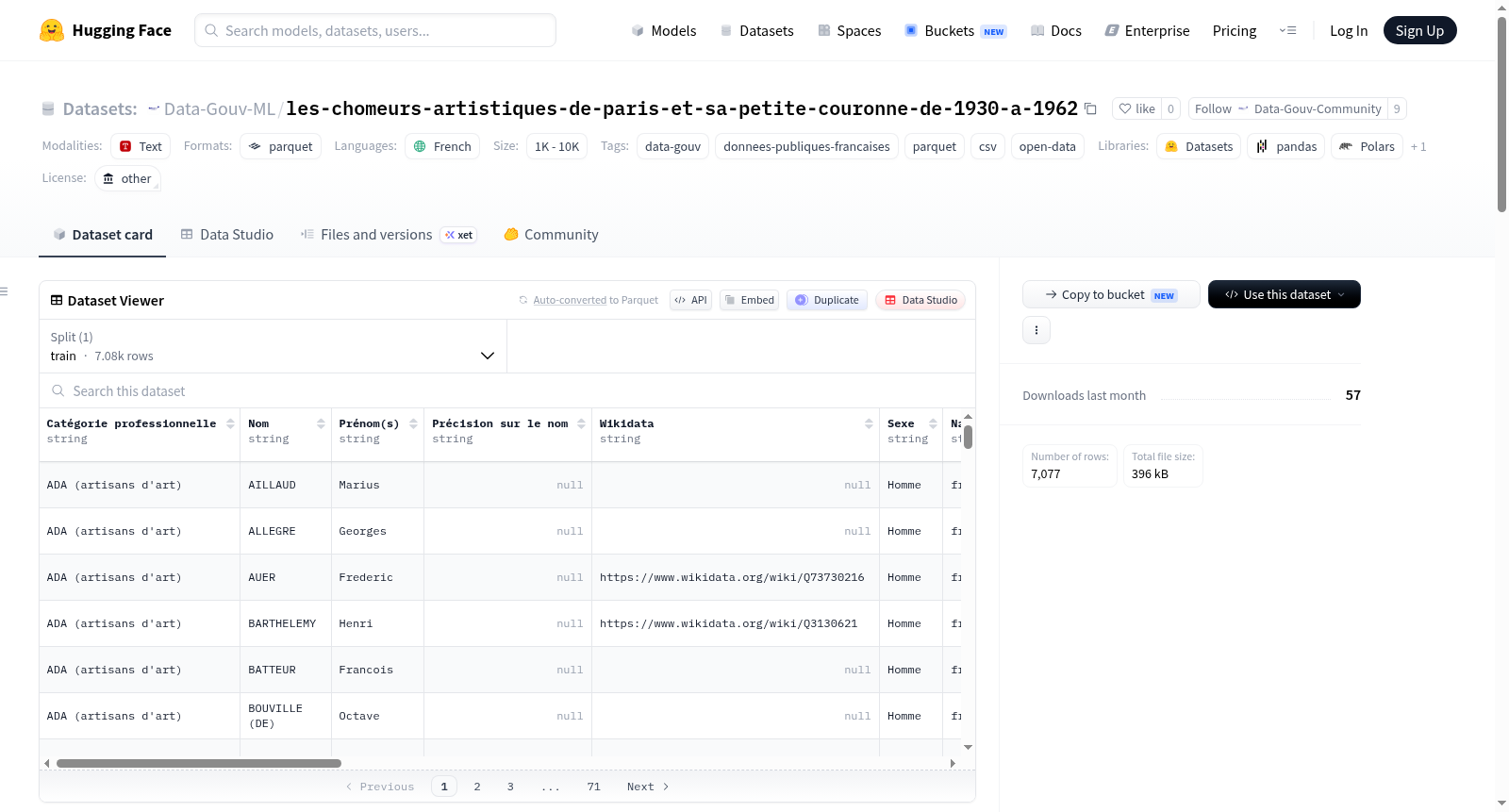This screenshot has height=812, width=1509.
Task: Select the French language tag
Action: tap(442, 146)
